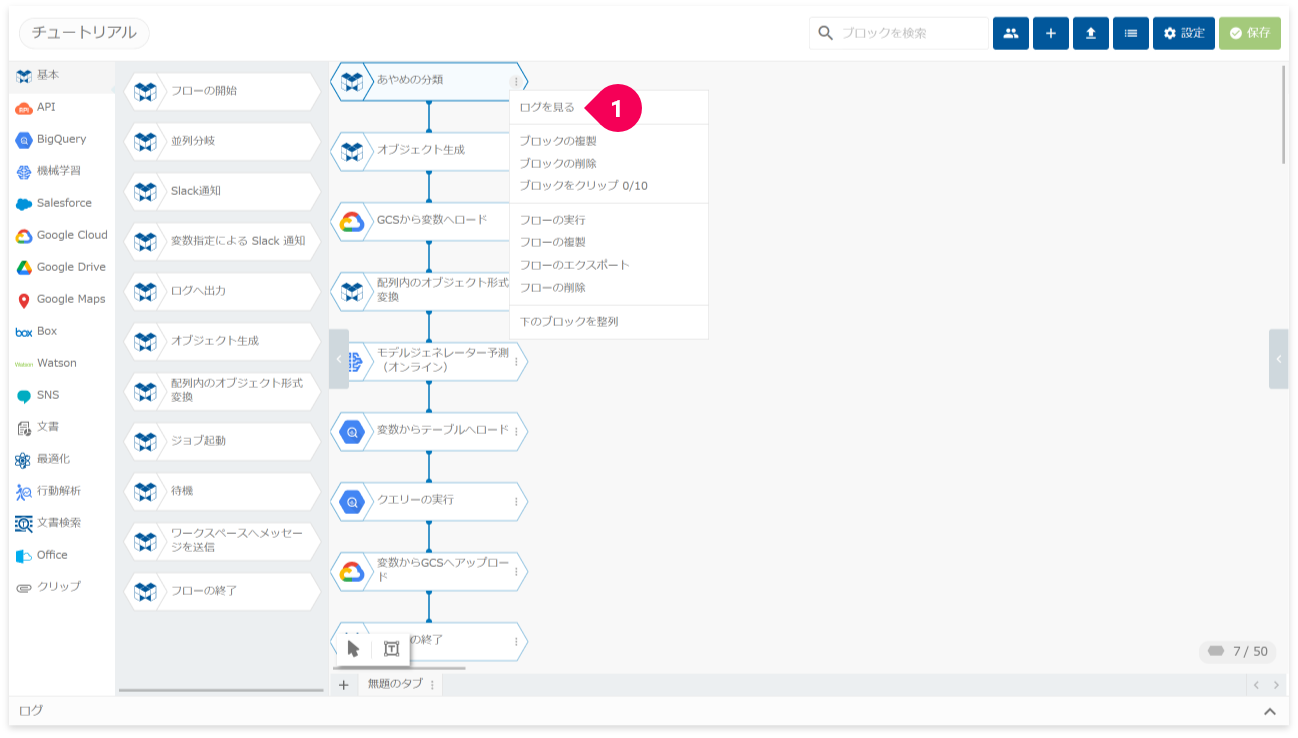Open options menu for クエリーの実行 block
Screen dimensions: 1298x738
(x=516, y=501)
